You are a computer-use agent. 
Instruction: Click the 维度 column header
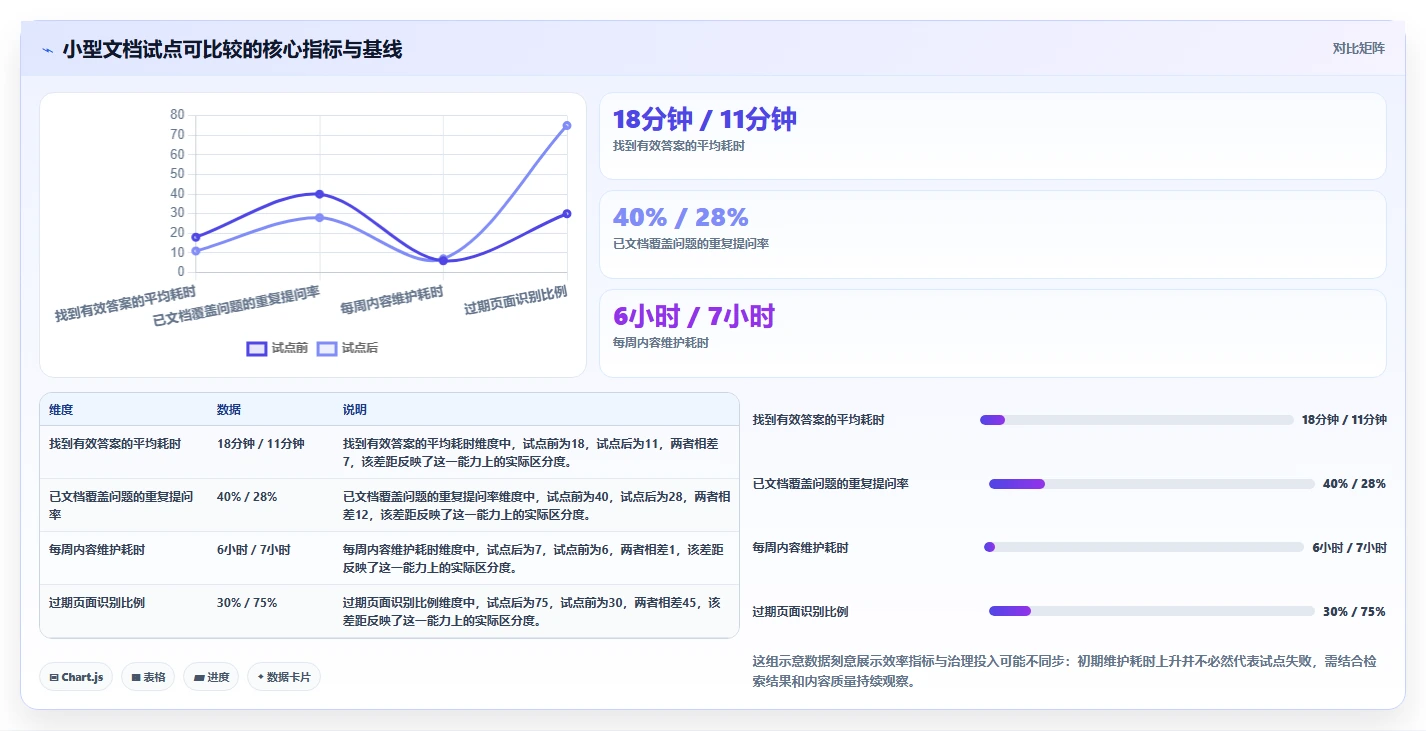[61, 410]
